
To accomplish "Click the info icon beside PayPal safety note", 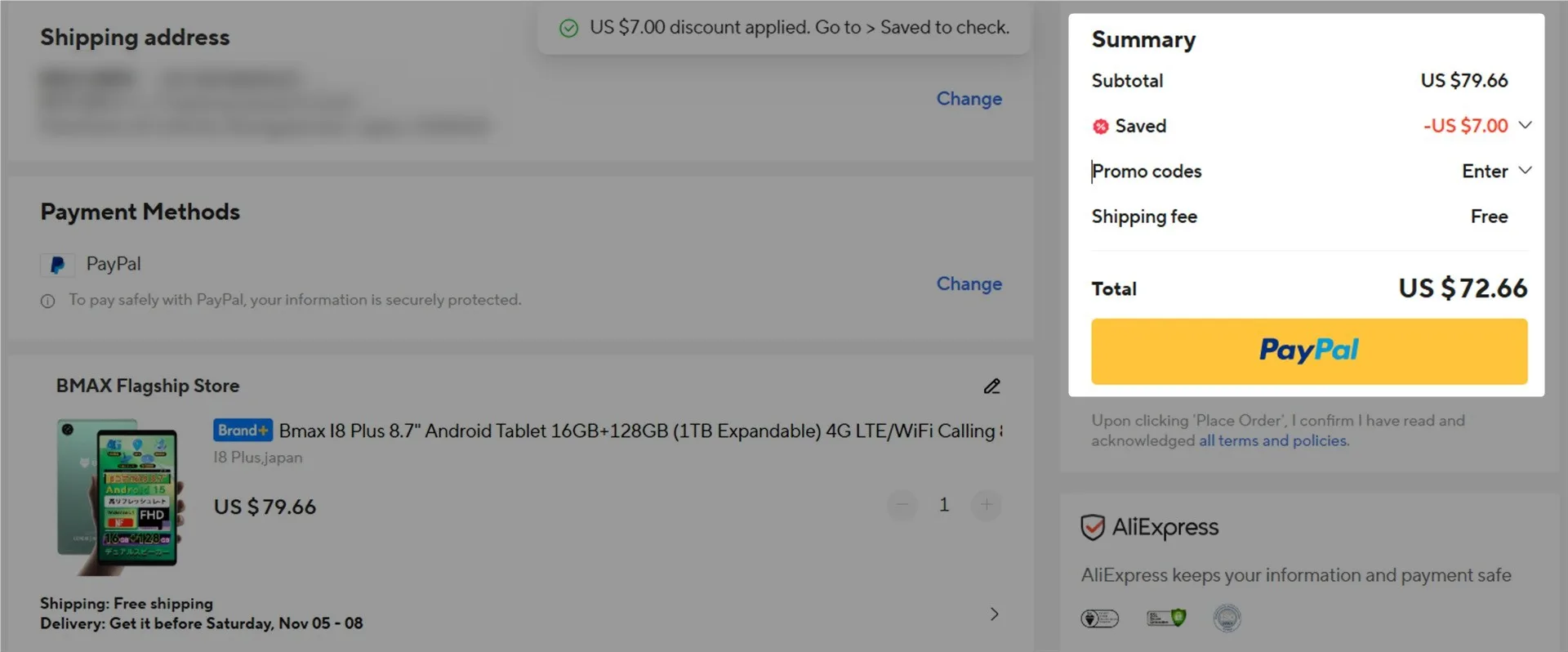I will click(48, 301).
